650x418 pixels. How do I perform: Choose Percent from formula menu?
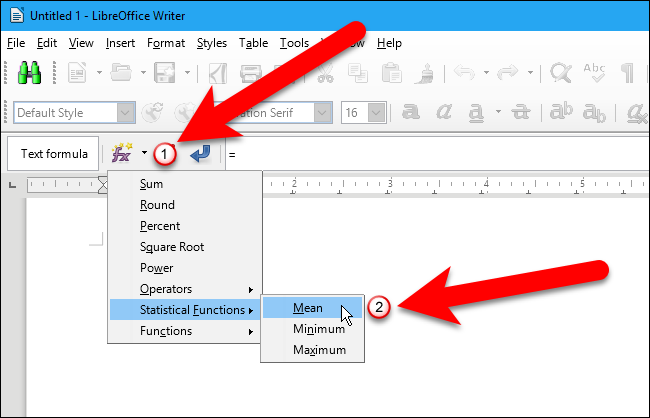185,226
